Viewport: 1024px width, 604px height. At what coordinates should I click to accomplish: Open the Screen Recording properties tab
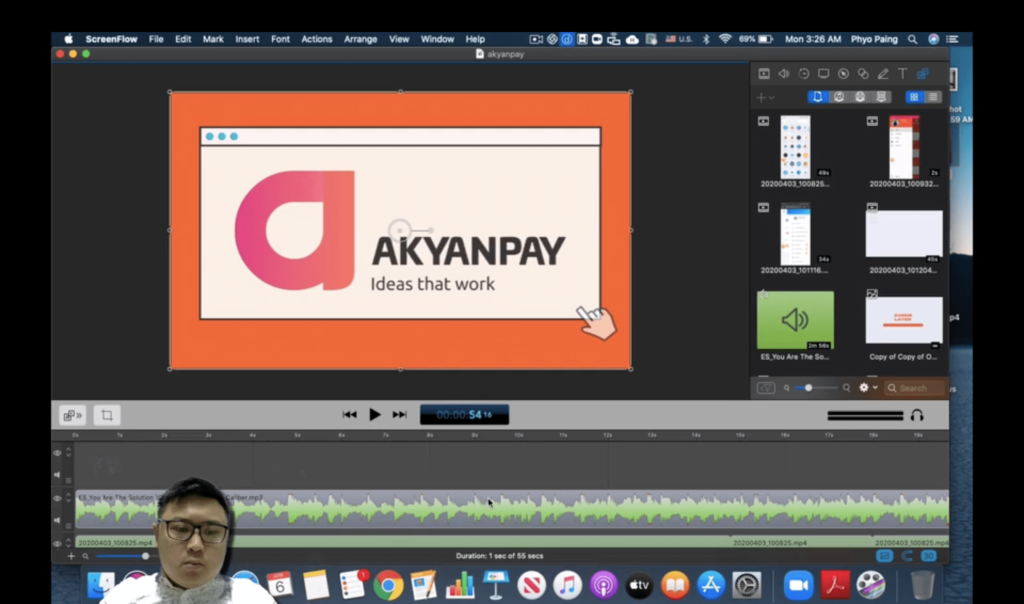pos(824,74)
